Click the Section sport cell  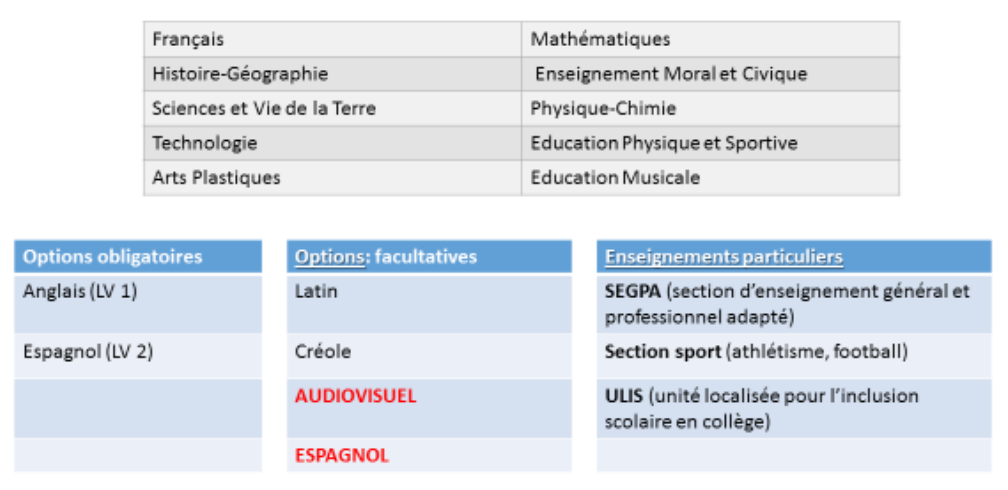[756, 352]
